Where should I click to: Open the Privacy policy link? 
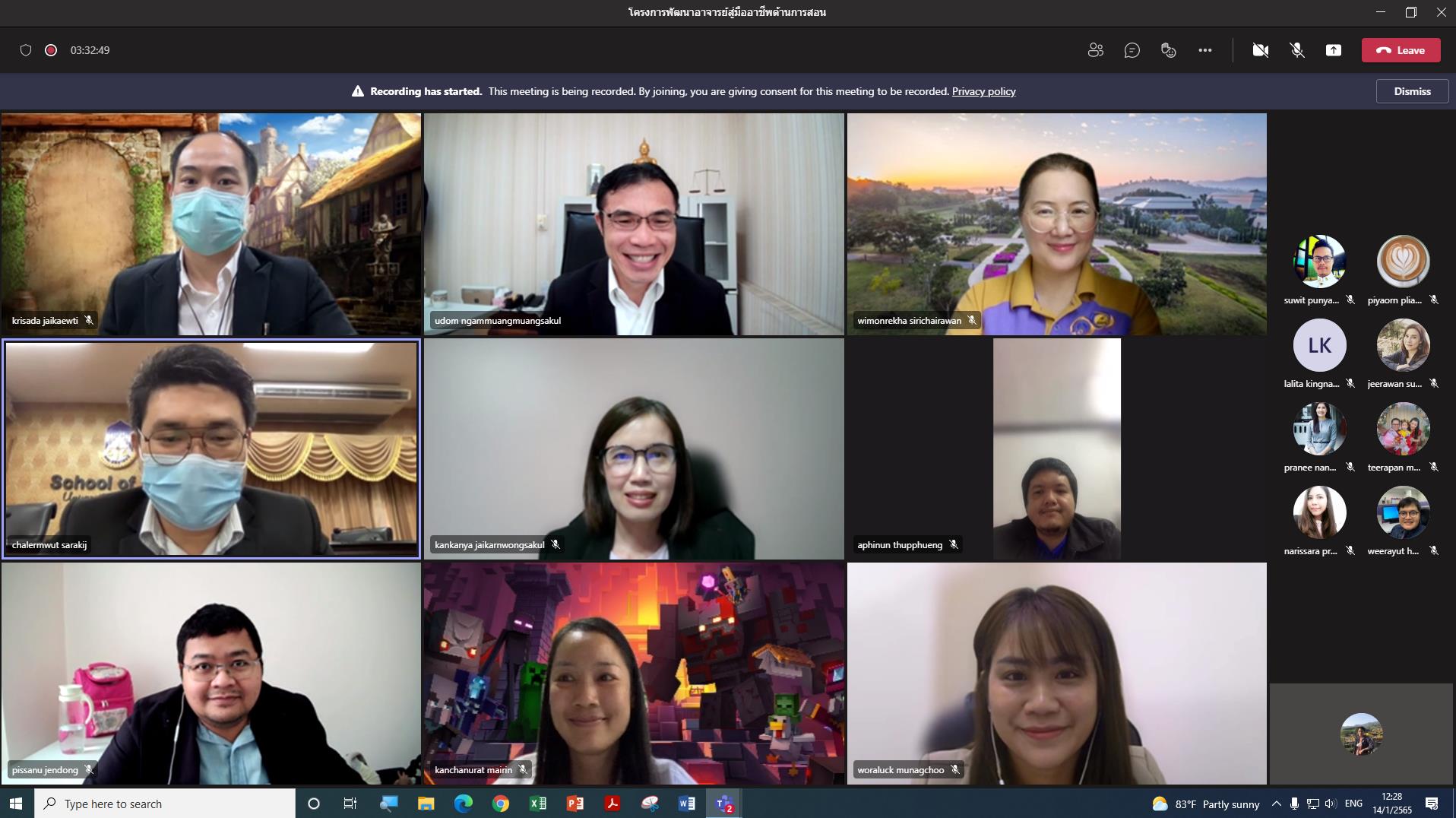pos(983,91)
